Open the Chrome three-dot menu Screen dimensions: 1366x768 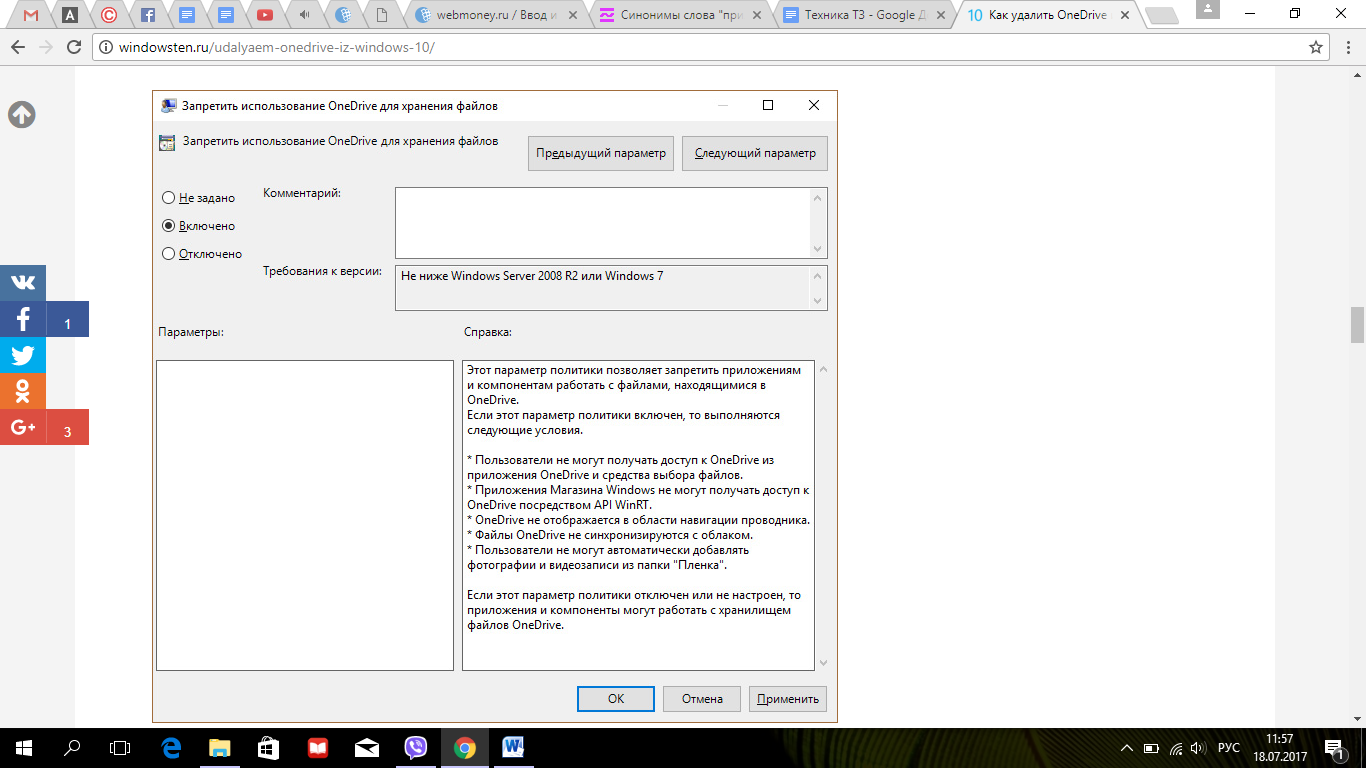click(x=1347, y=47)
